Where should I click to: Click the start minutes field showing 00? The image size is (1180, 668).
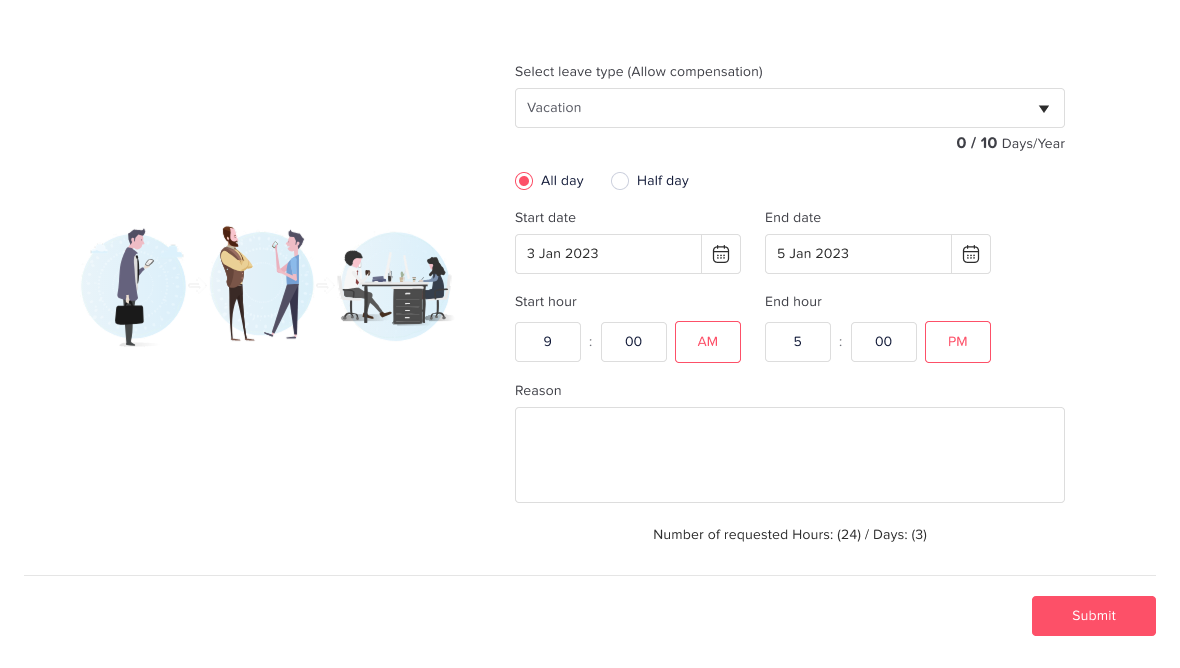coord(634,342)
